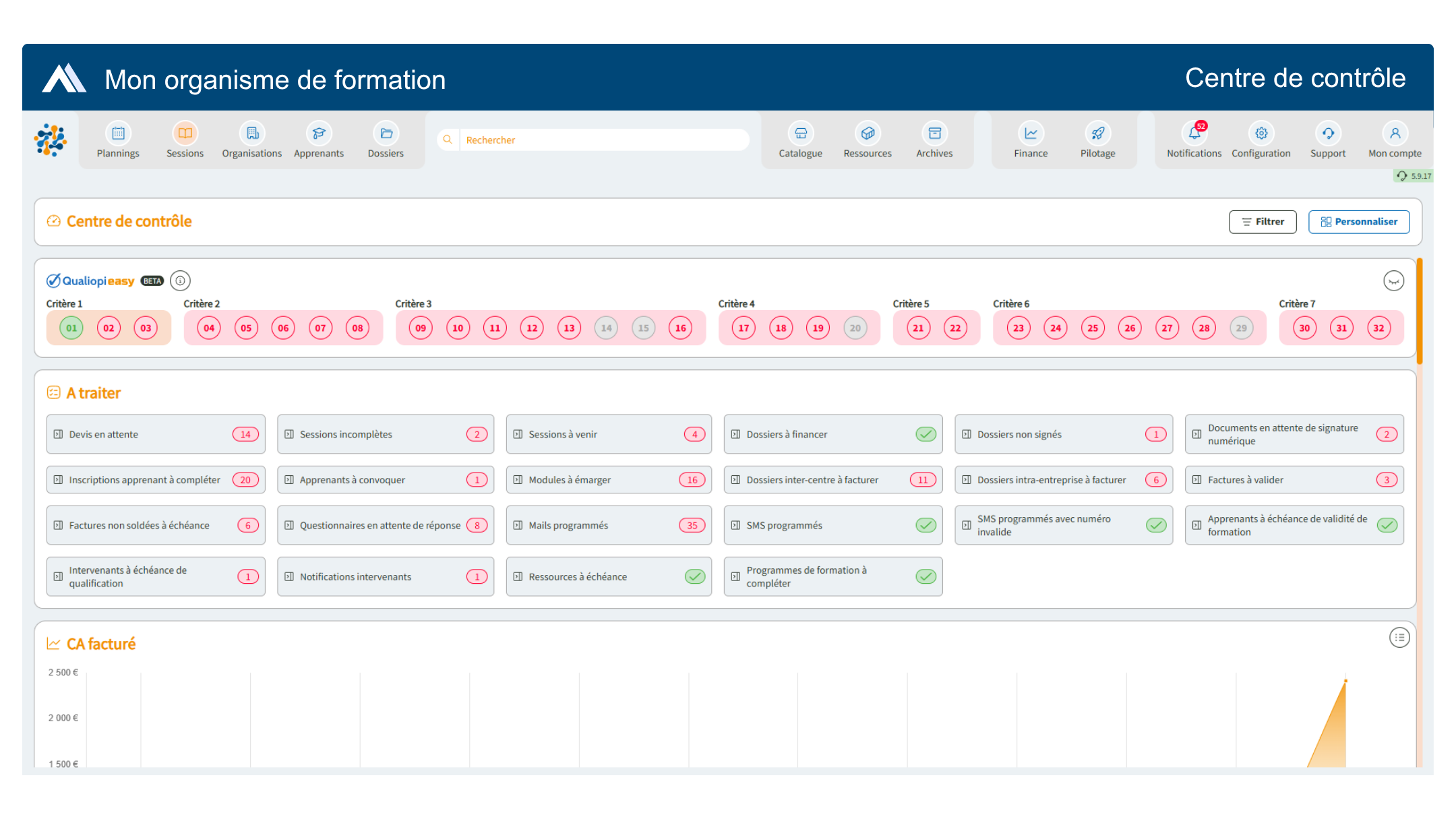This screenshot has width=1456, height=819.
Task: Select Qualiopi indicator 05
Action: [246, 328]
